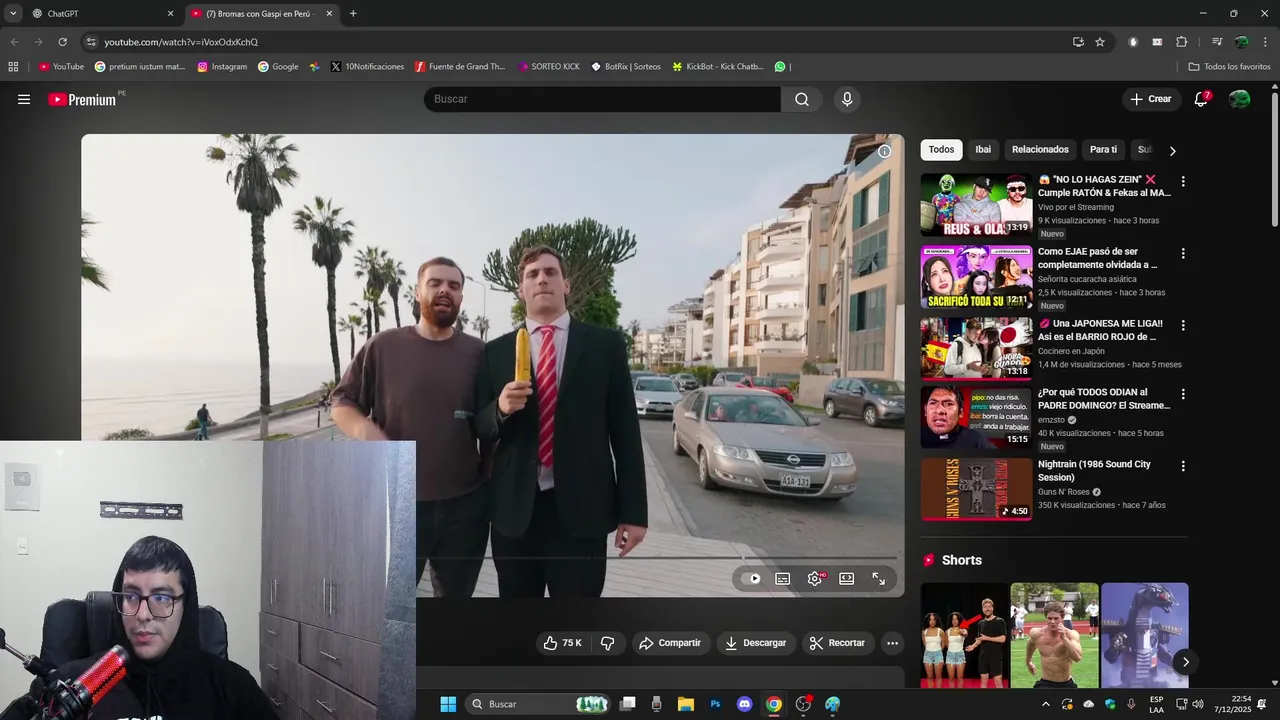Open YouTube notifications bell
The width and height of the screenshot is (1280, 720).
(x=1201, y=99)
